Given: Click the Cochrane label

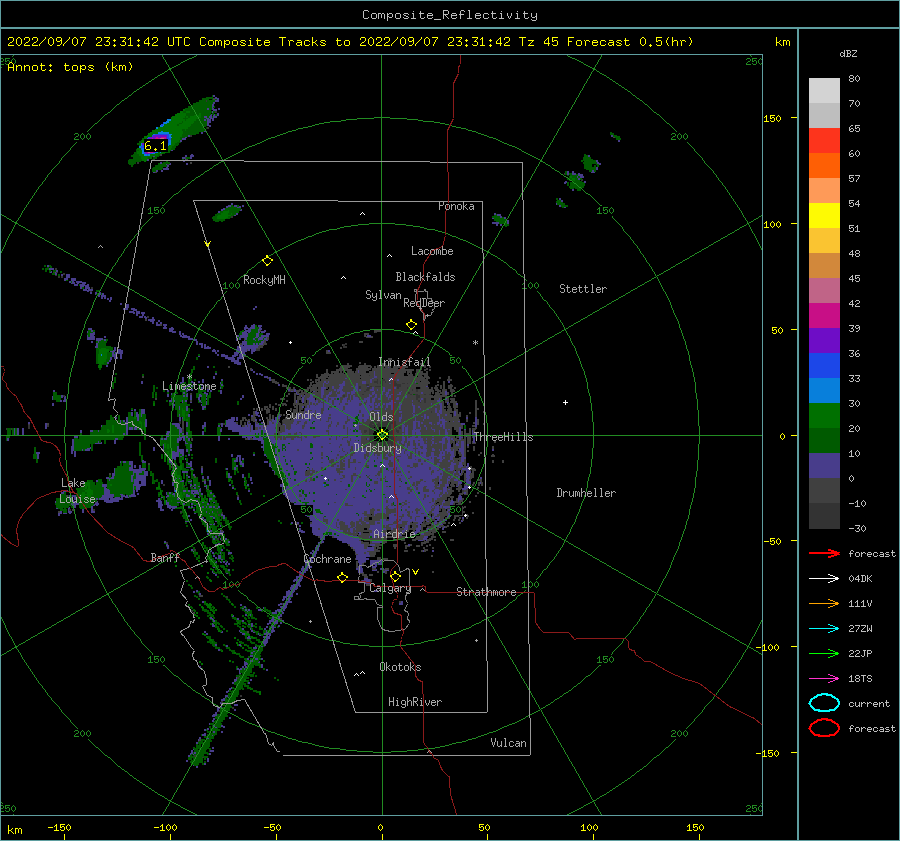Looking at the screenshot, I should [x=327, y=559].
